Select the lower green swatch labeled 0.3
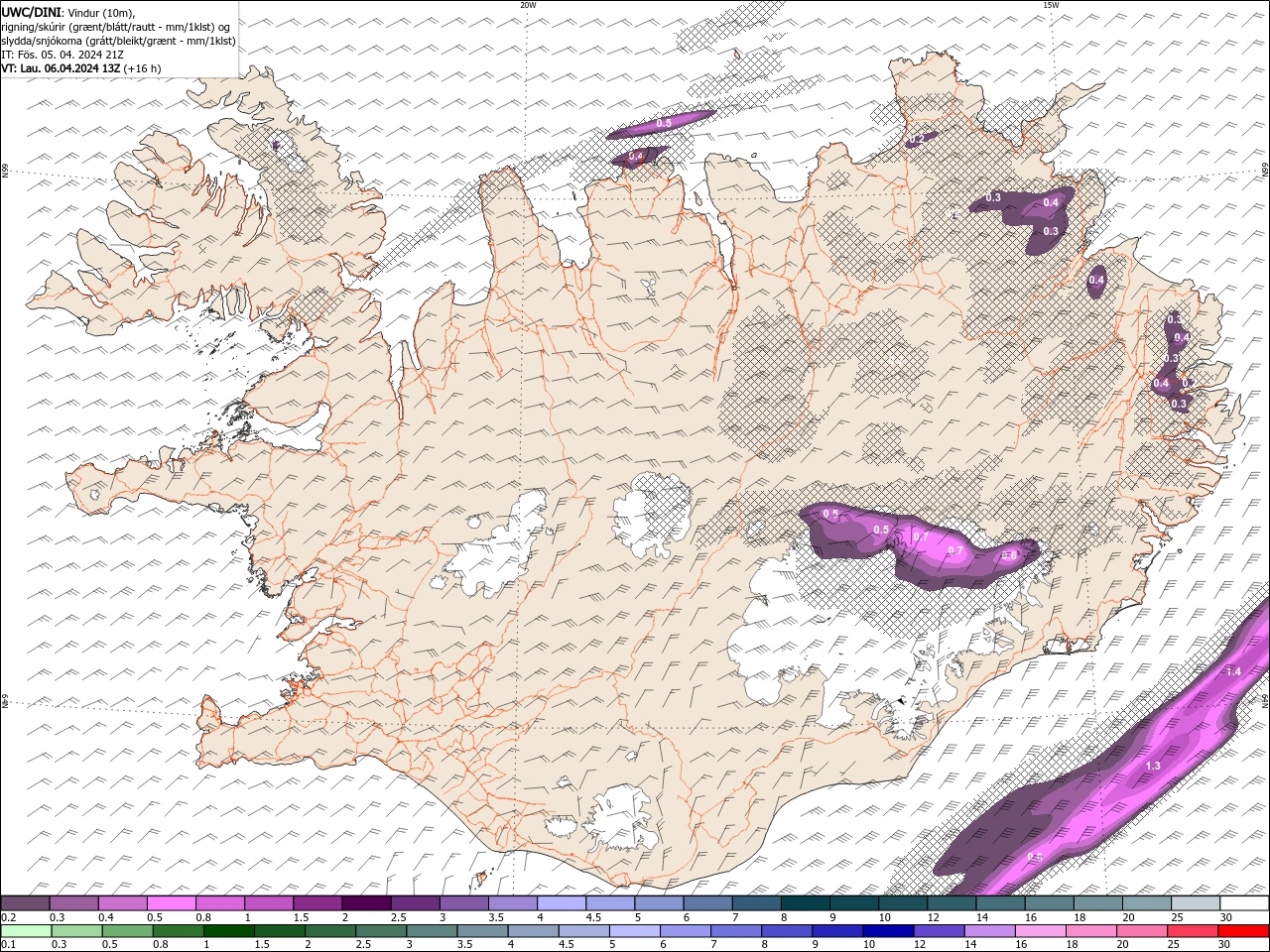Image resolution: width=1270 pixels, height=952 pixels. tap(74, 931)
